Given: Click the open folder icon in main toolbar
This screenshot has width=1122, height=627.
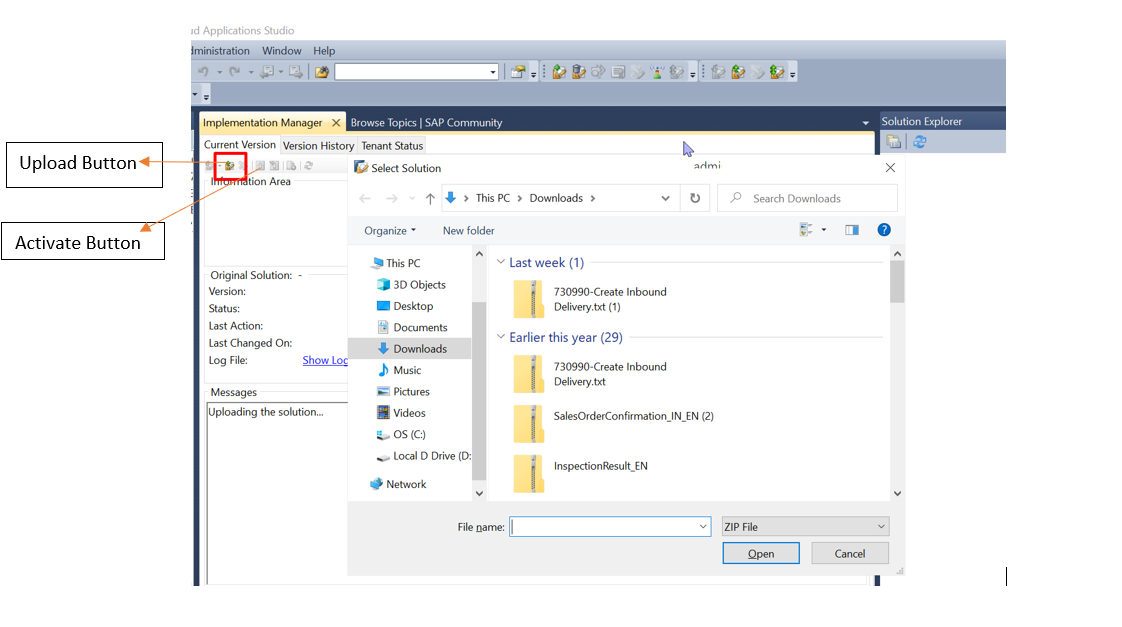Looking at the screenshot, I should 322,72.
